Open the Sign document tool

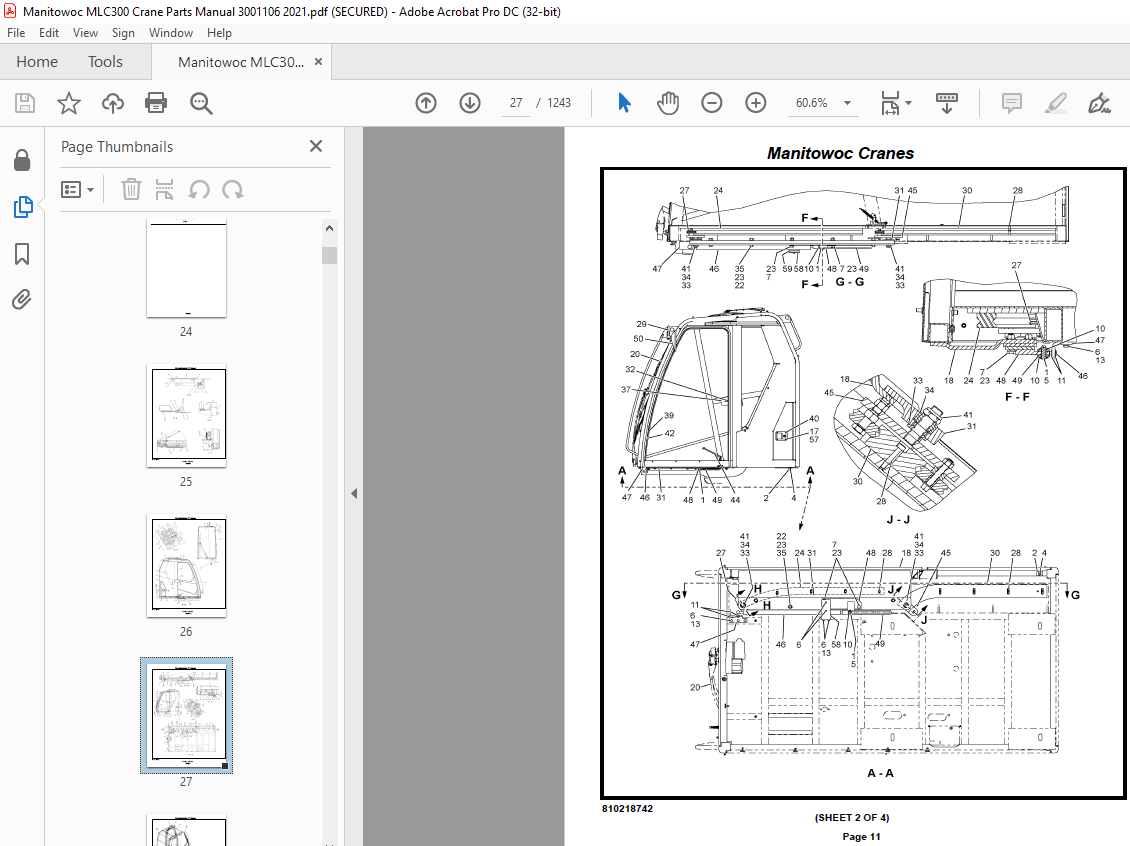point(1099,103)
